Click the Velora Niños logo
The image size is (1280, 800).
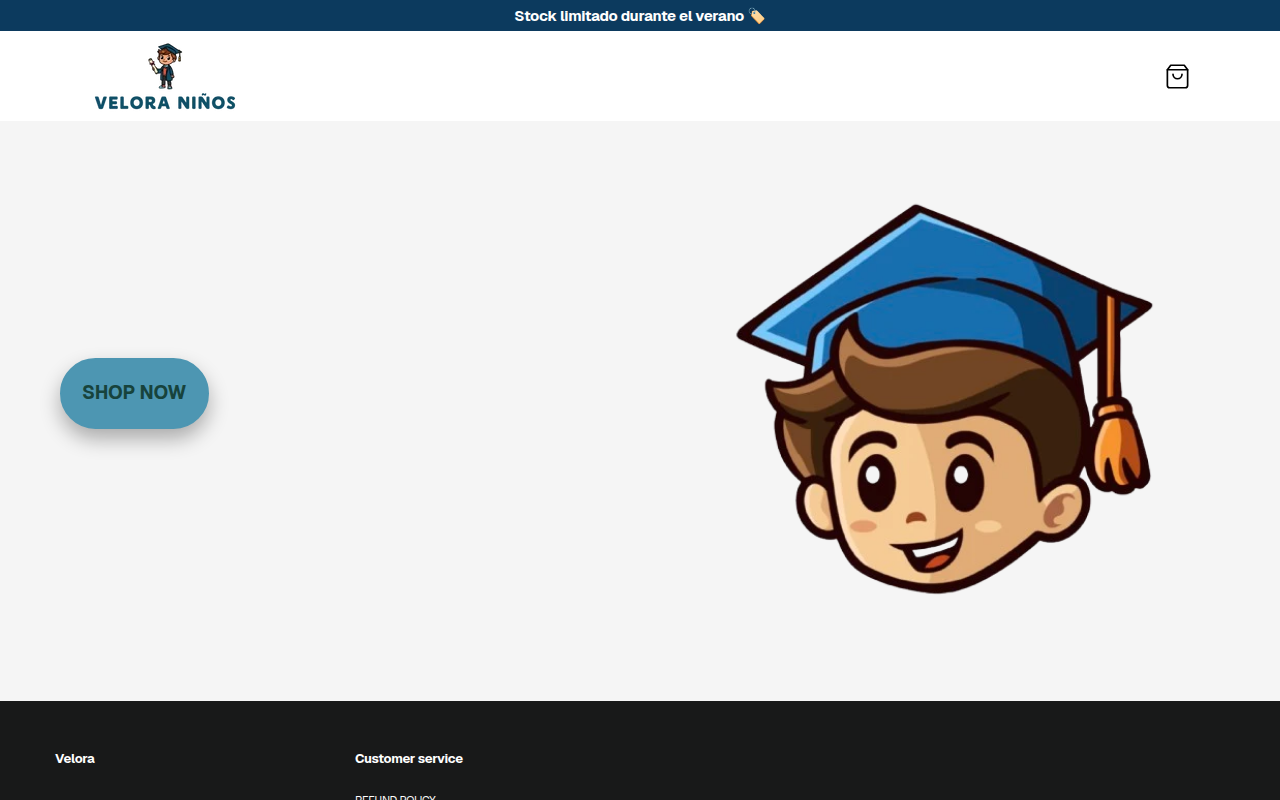pyautogui.click(x=165, y=76)
